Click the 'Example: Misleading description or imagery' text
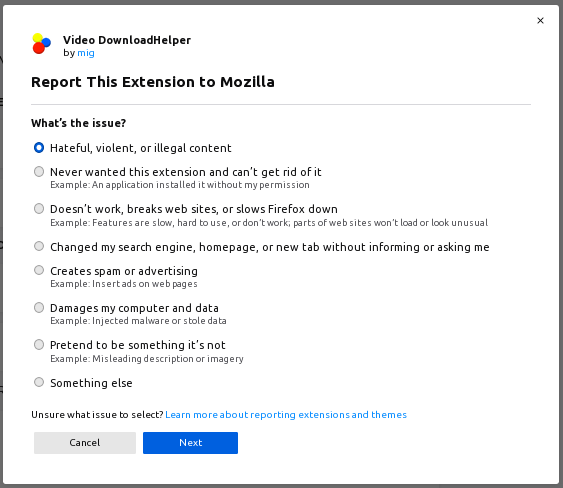 click(147, 359)
